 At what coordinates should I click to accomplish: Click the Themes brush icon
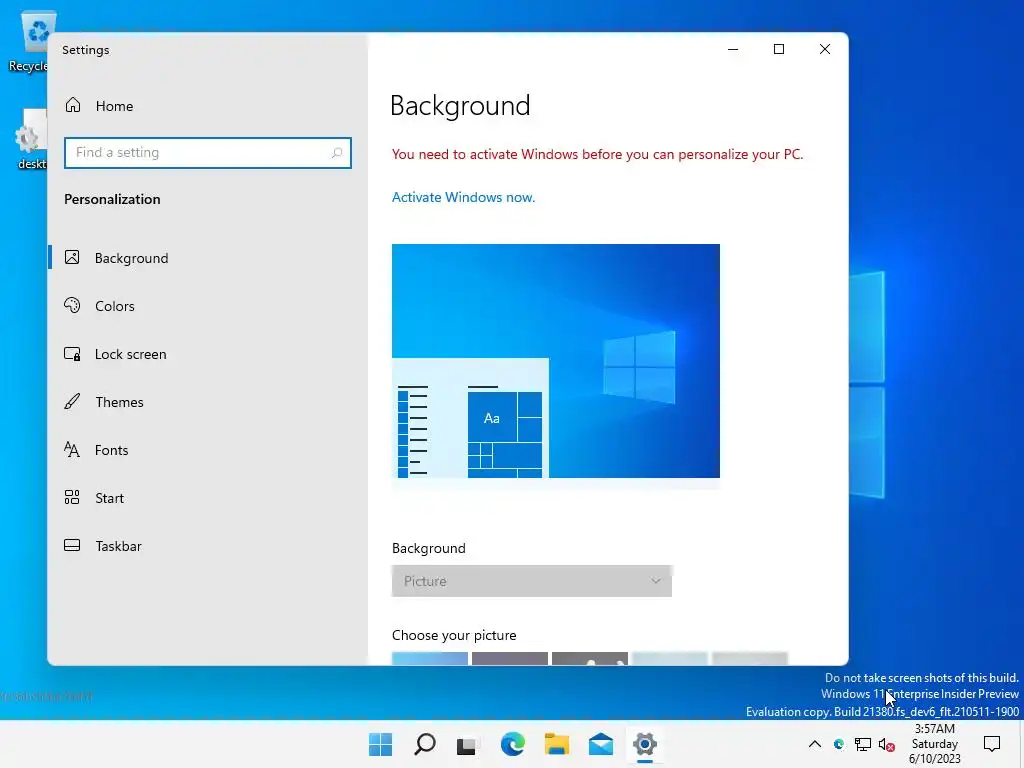tap(72, 401)
